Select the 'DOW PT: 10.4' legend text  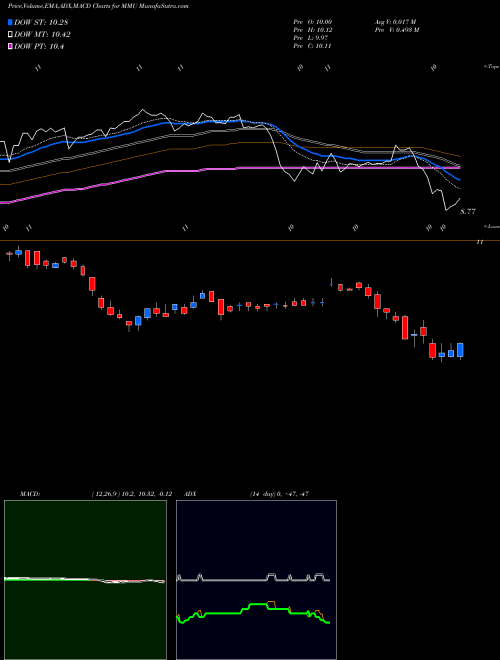tap(39, 47)
